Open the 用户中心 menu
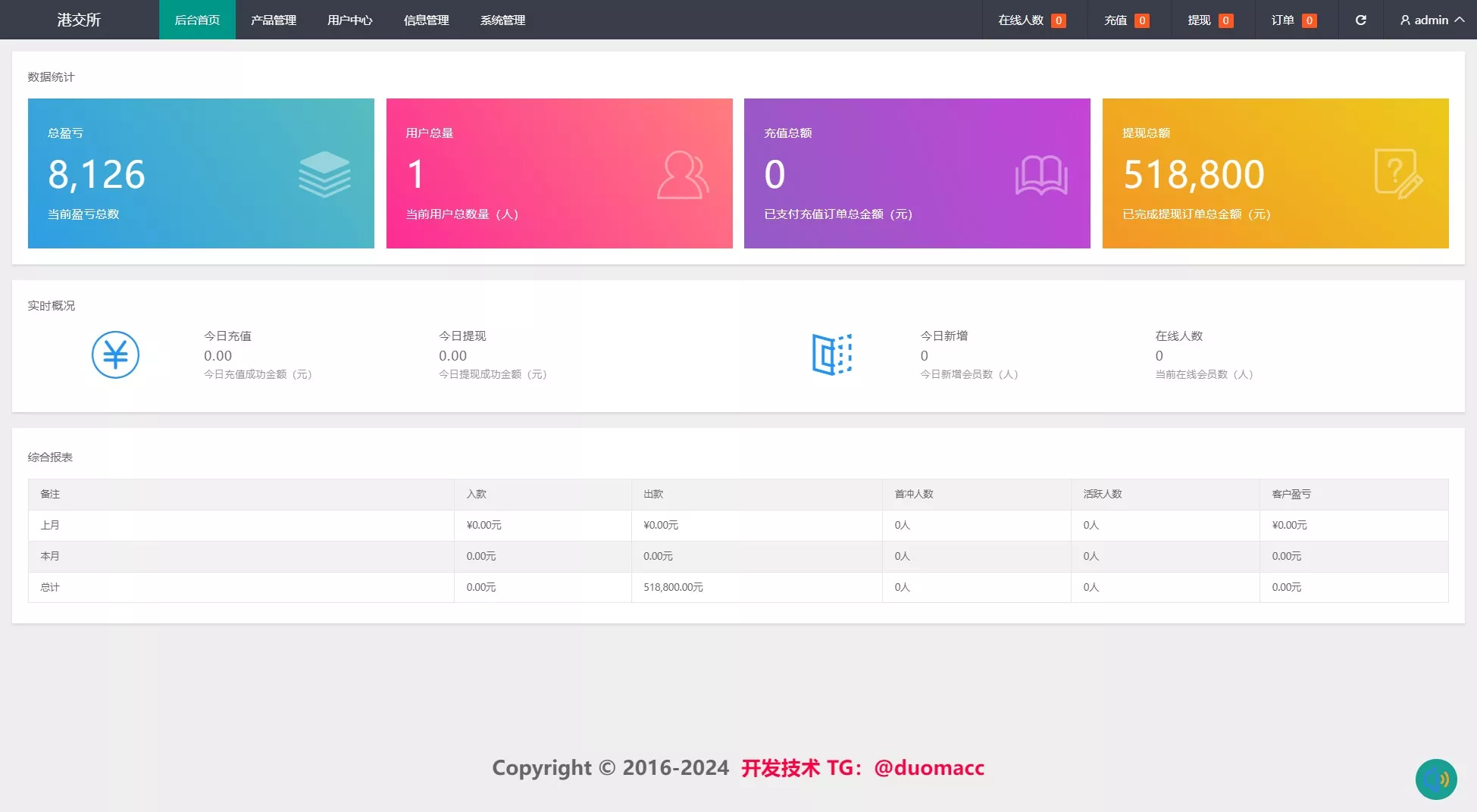The height and width of the screenshot is (812, 1477). (x=349, y=20)
